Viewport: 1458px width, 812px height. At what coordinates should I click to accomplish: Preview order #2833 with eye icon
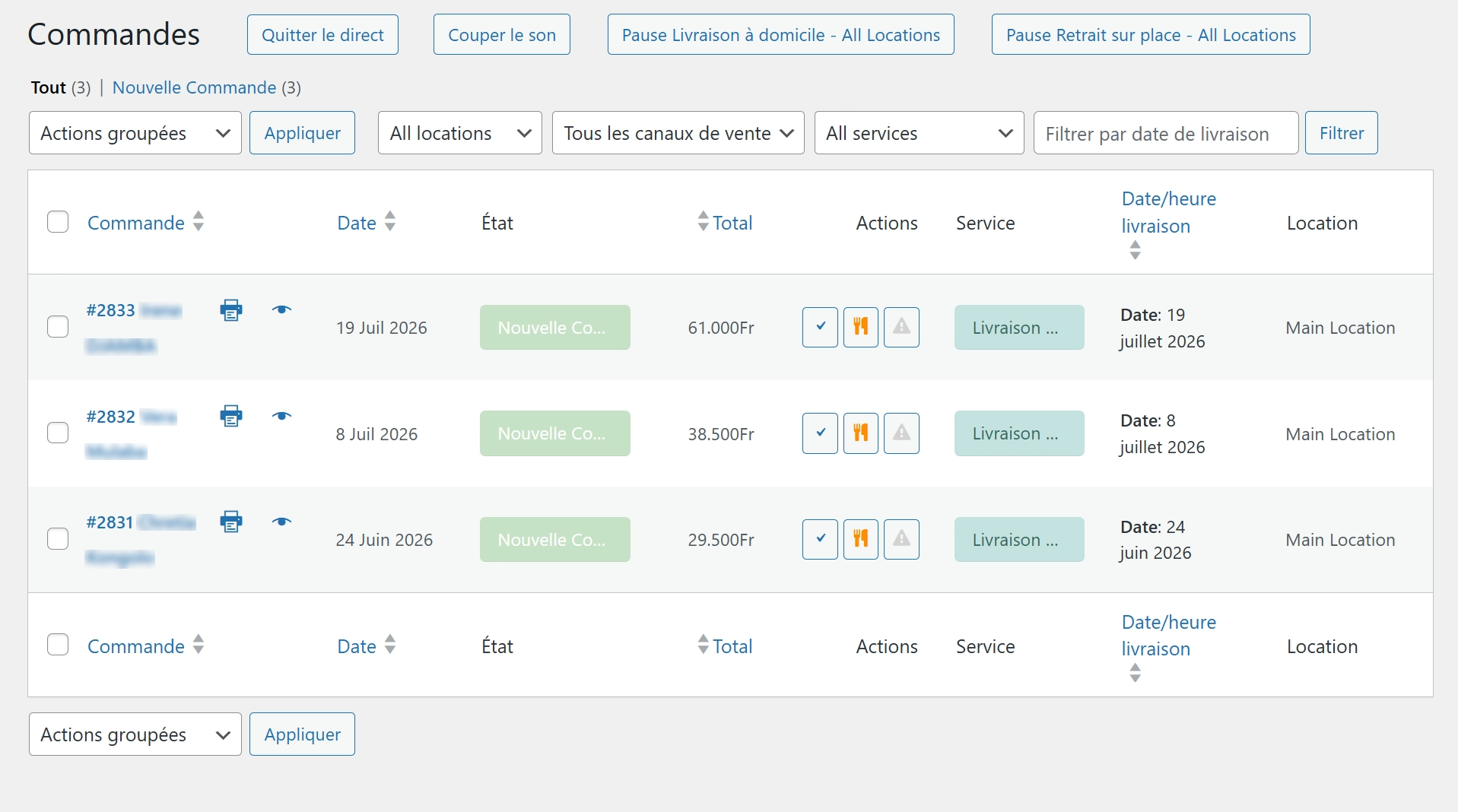281,309
